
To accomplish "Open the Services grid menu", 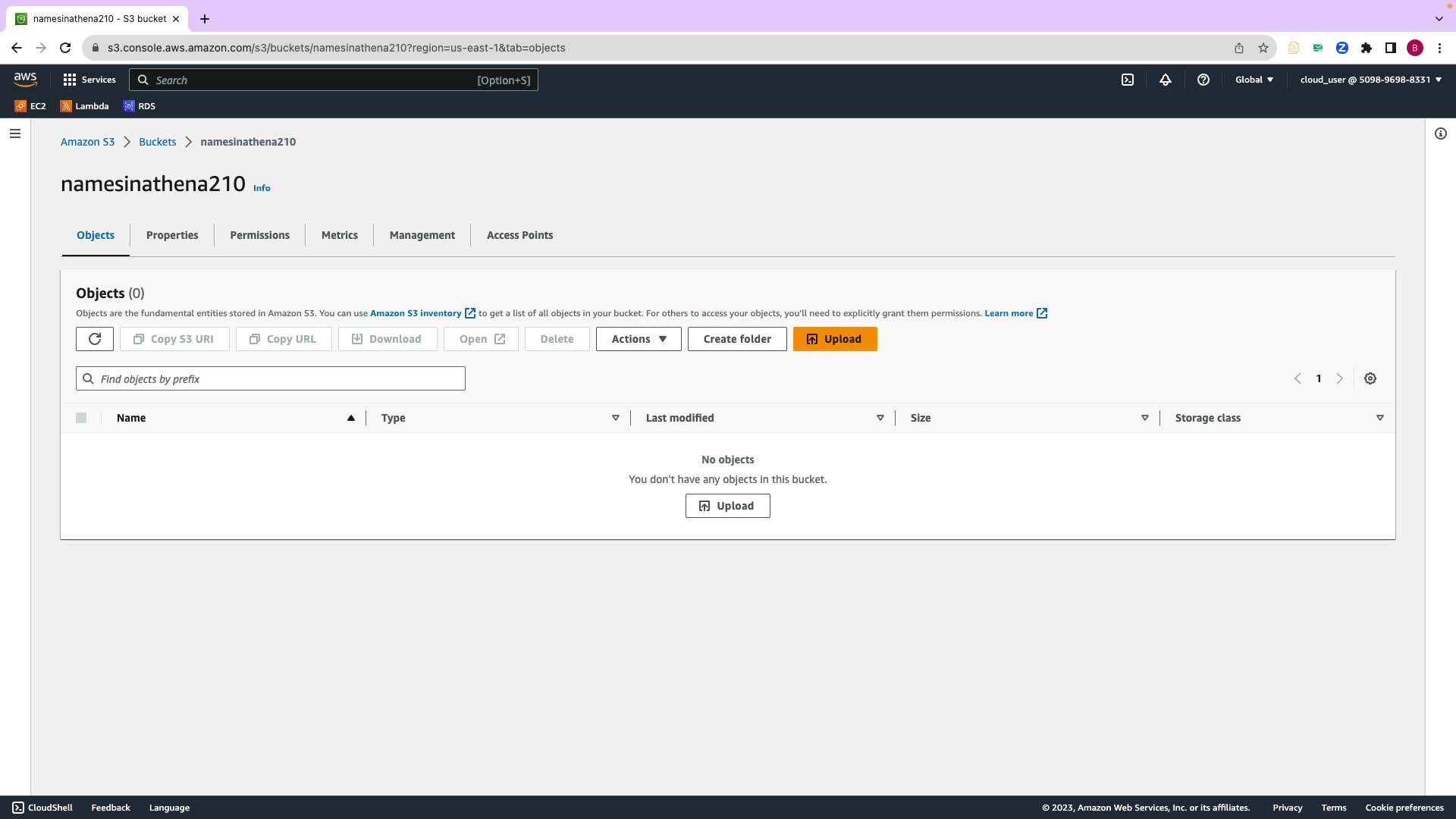I will point(89,80).
